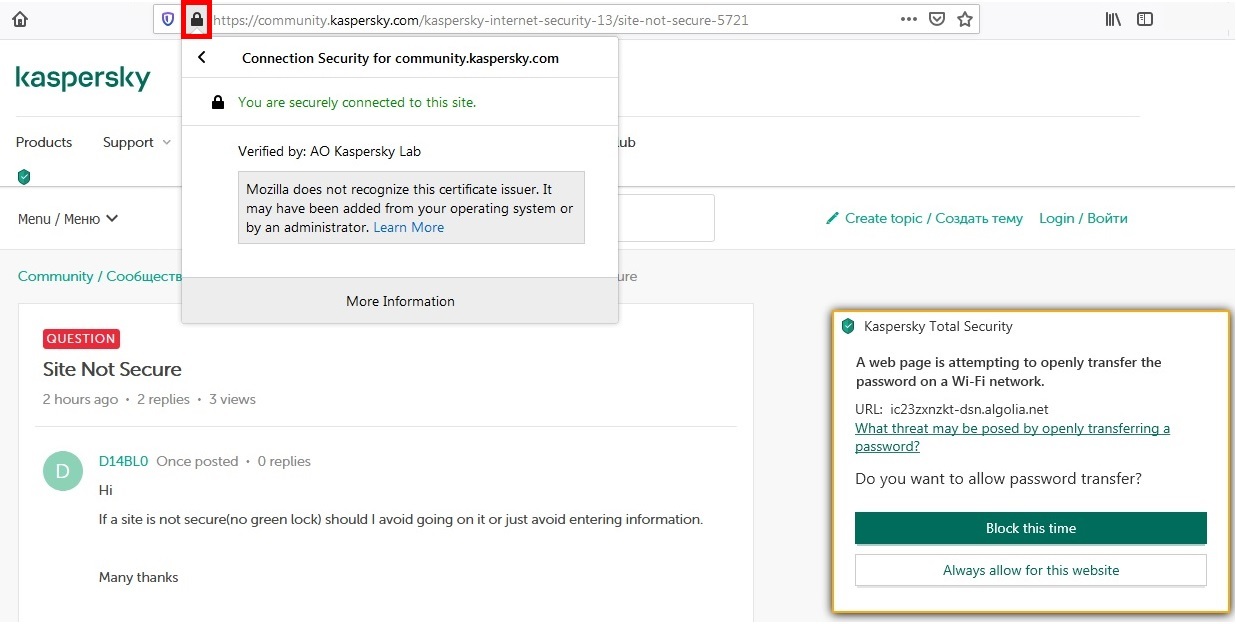The width and height of the screenshot is (1236, 624).
Task: Click the Site Not Secure title
Action: tap(112, 369)
